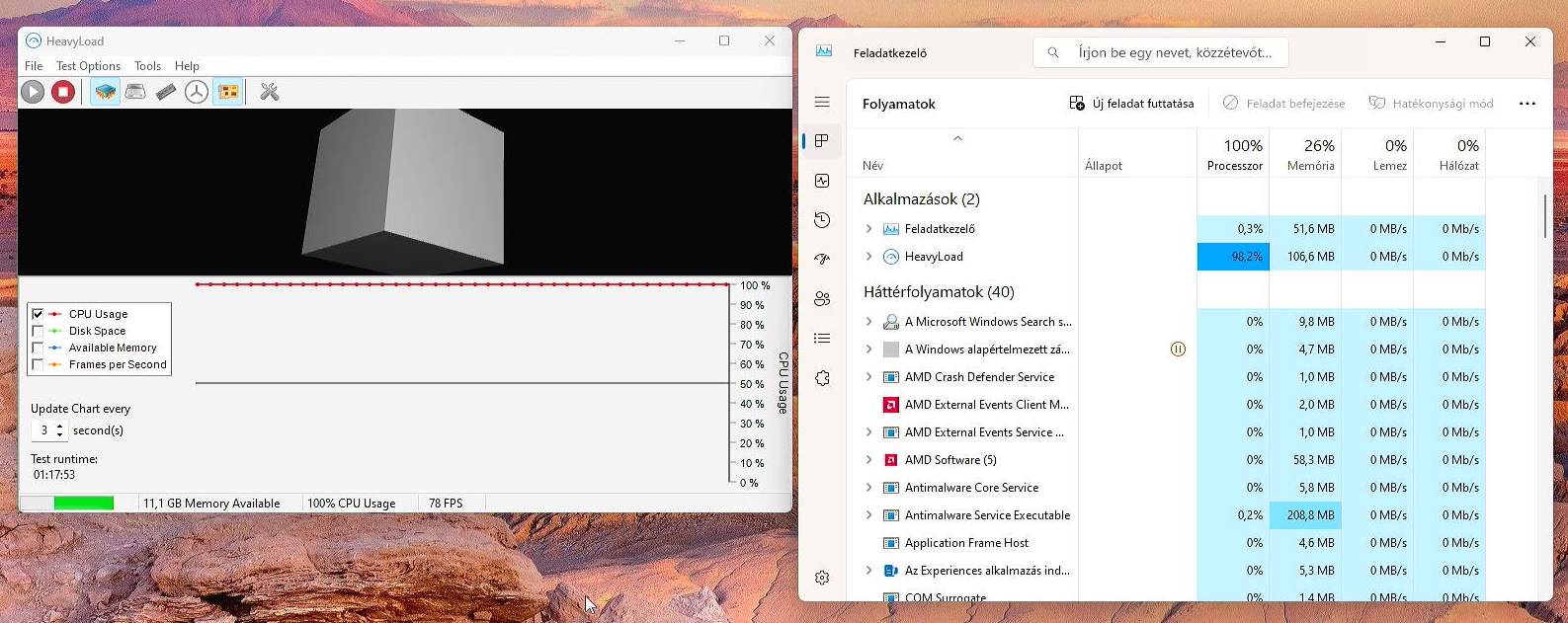1568x623 pixels.
Task: Expand Antimalware Service Executable entry
Action: [x=868, y=515]
